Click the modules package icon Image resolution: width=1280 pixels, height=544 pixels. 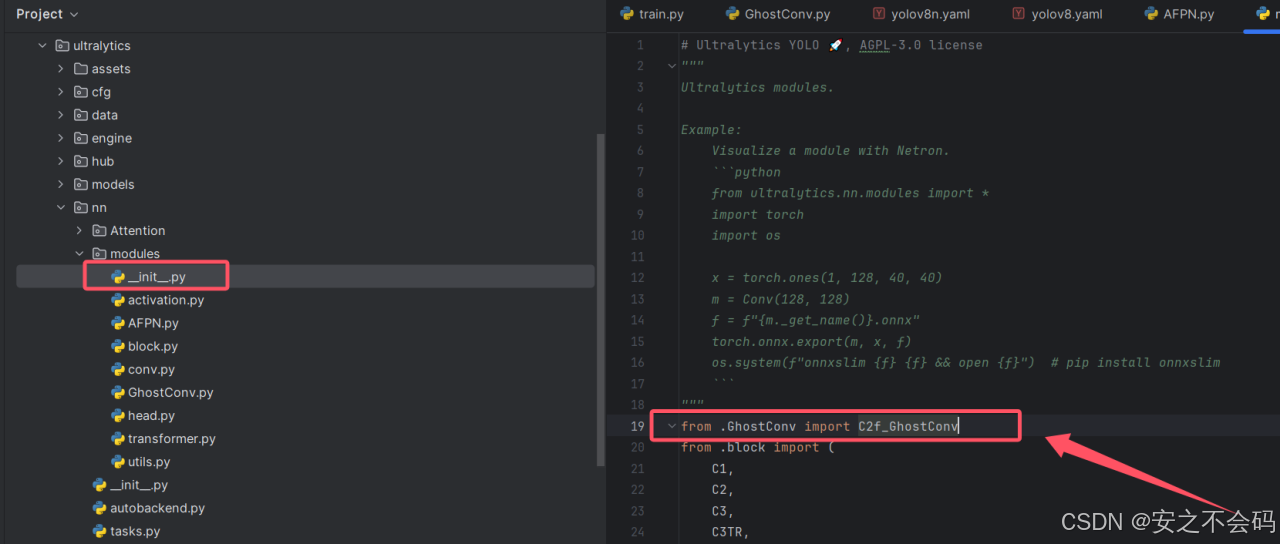coord(99,253)
